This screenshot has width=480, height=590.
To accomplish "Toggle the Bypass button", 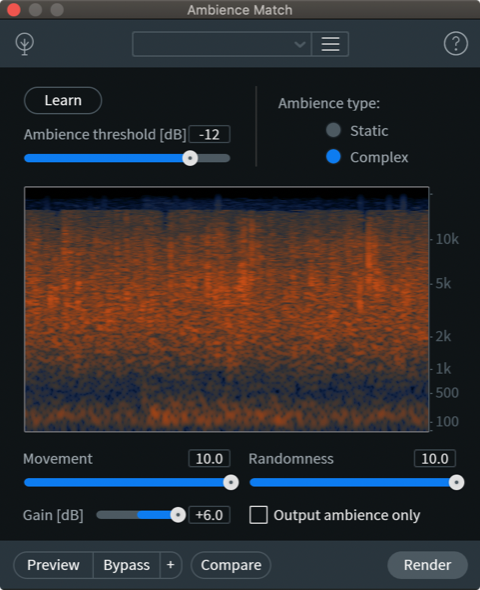I will (126, 565).
